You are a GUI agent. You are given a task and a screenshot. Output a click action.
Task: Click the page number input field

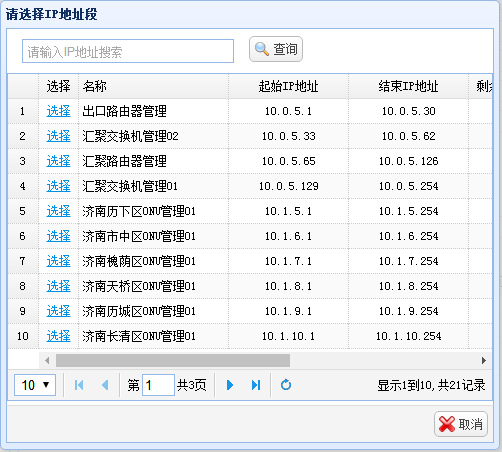(158, 385)
